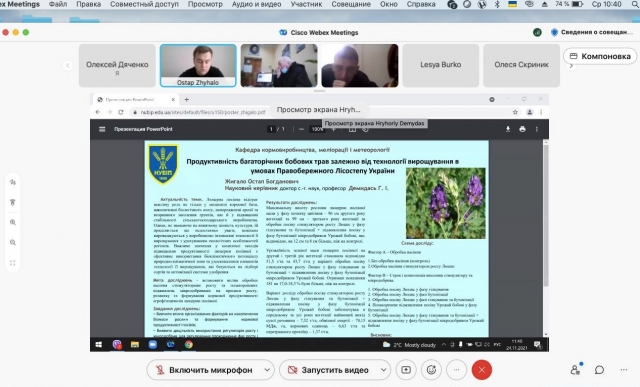Click the PDF print icon
This screenshot has width=640, height=387.
522,129
